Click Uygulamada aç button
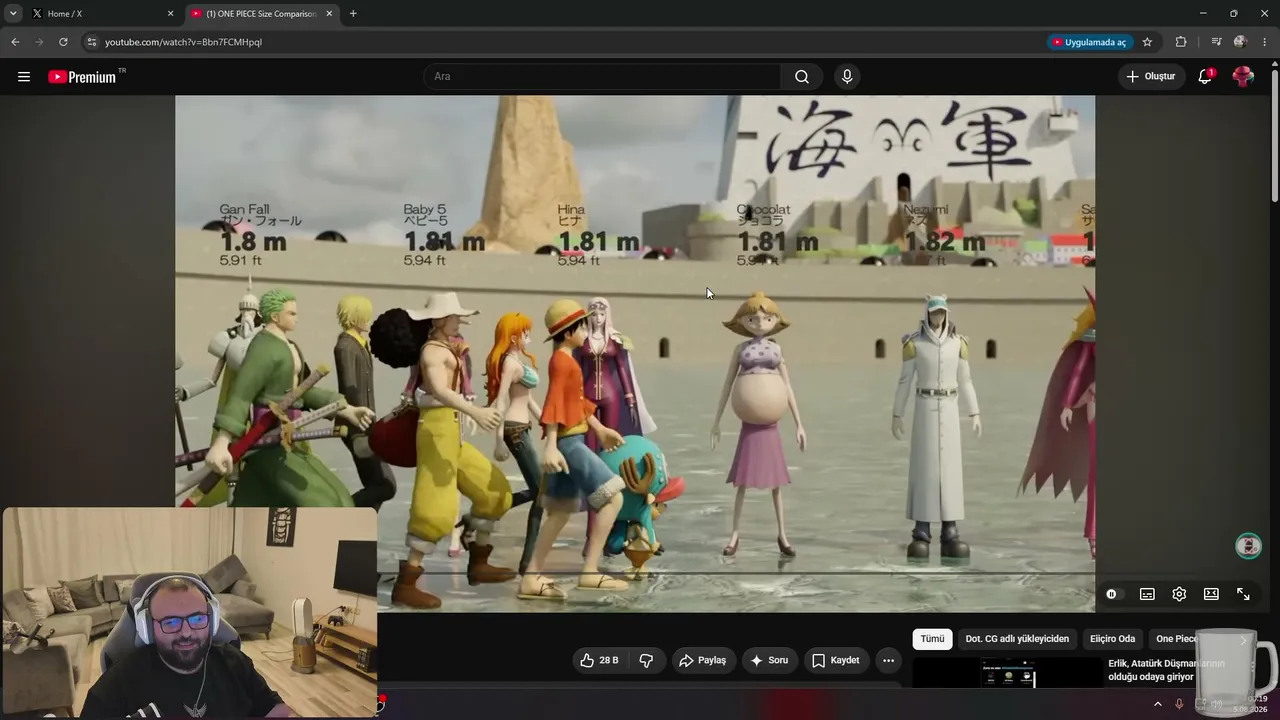The width and height of the screenshot is (1280, 720). pos(1088,42)
